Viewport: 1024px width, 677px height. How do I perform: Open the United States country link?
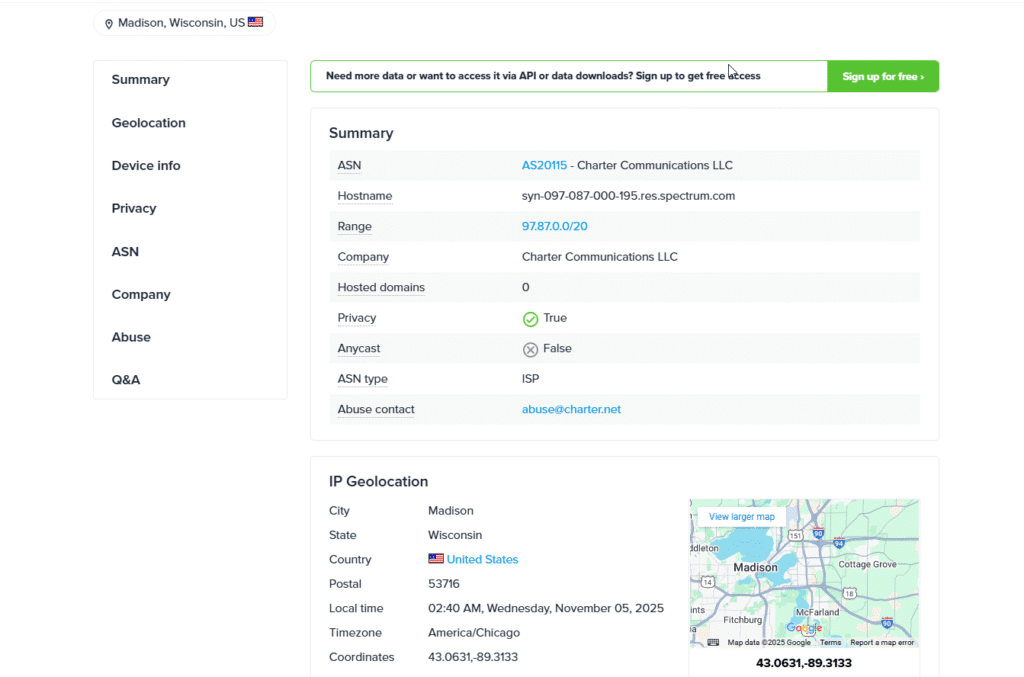[482, 560]
